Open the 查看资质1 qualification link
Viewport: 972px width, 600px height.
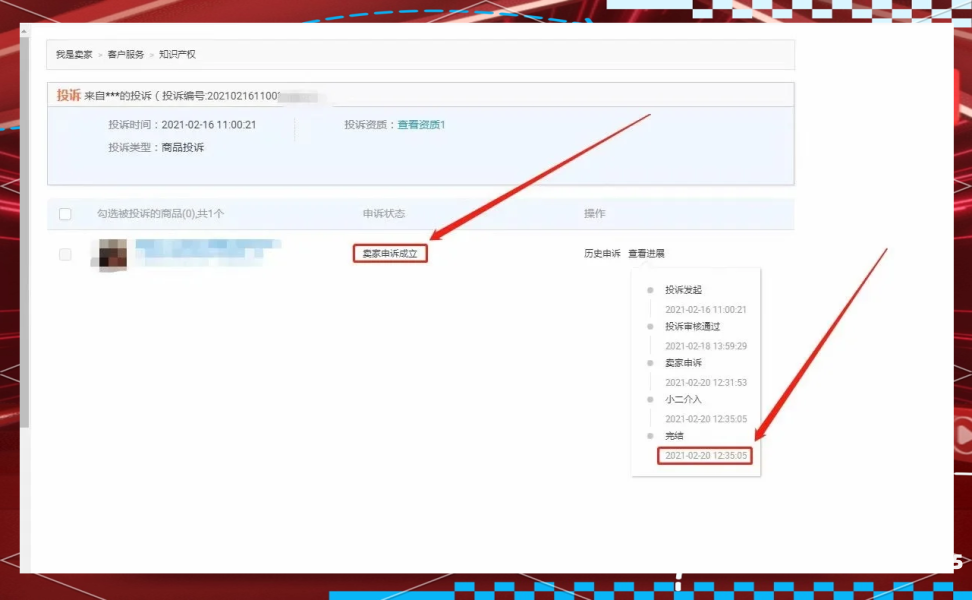pyautogui.click(x=421, y=125)
